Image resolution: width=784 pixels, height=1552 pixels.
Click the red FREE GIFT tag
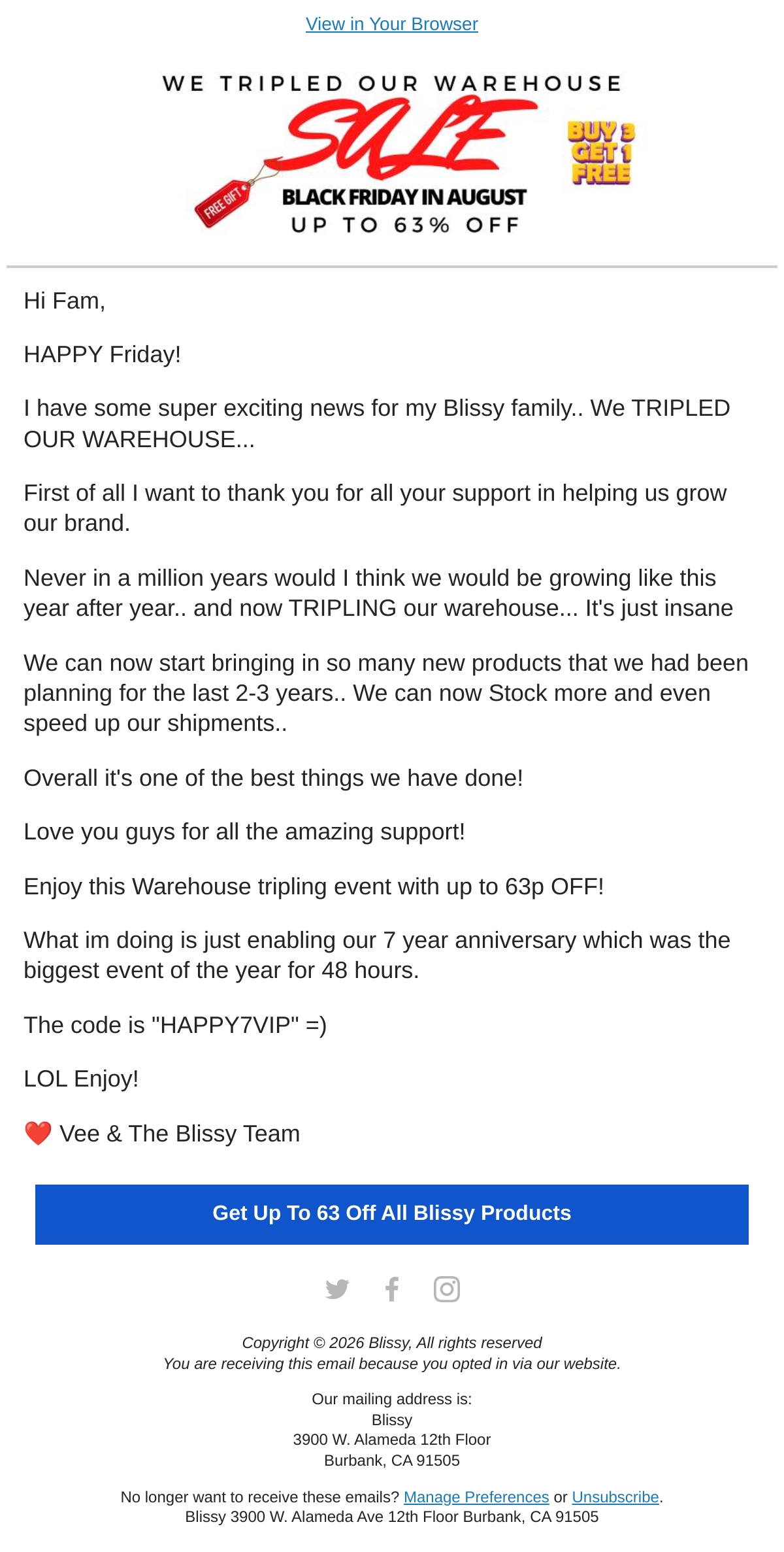point(223,203)
